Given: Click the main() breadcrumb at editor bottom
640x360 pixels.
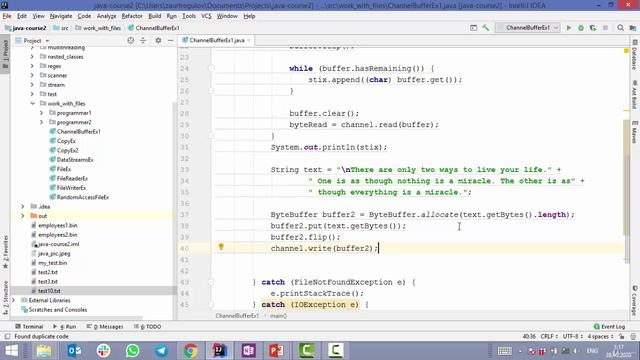Looking at the screenshot, I should (x=279, y=316).
